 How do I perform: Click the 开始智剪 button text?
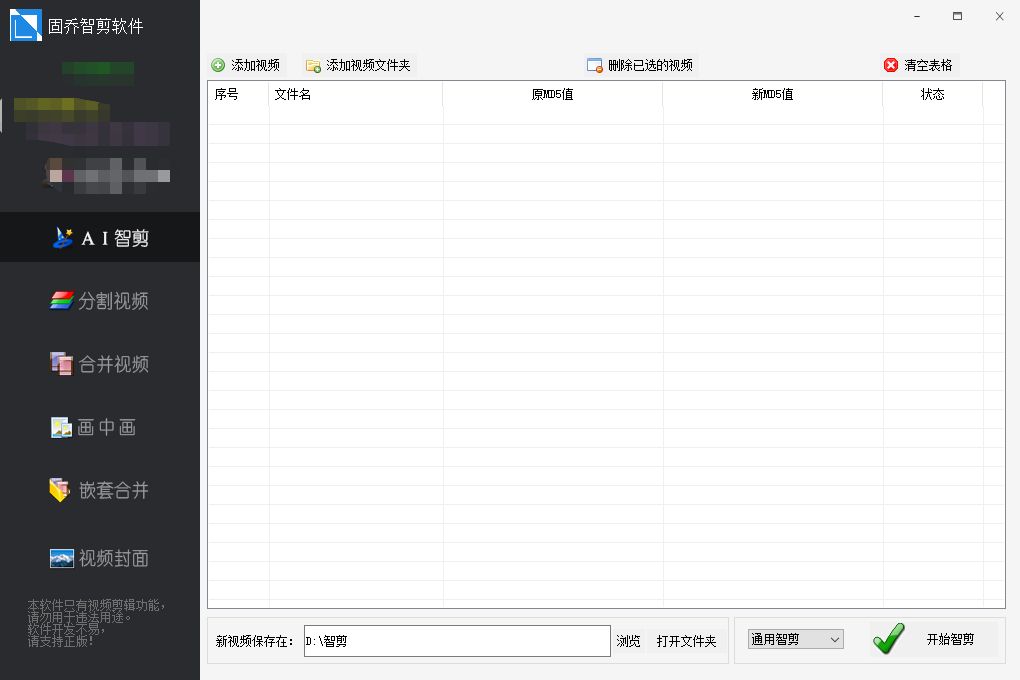pos(950,639)
